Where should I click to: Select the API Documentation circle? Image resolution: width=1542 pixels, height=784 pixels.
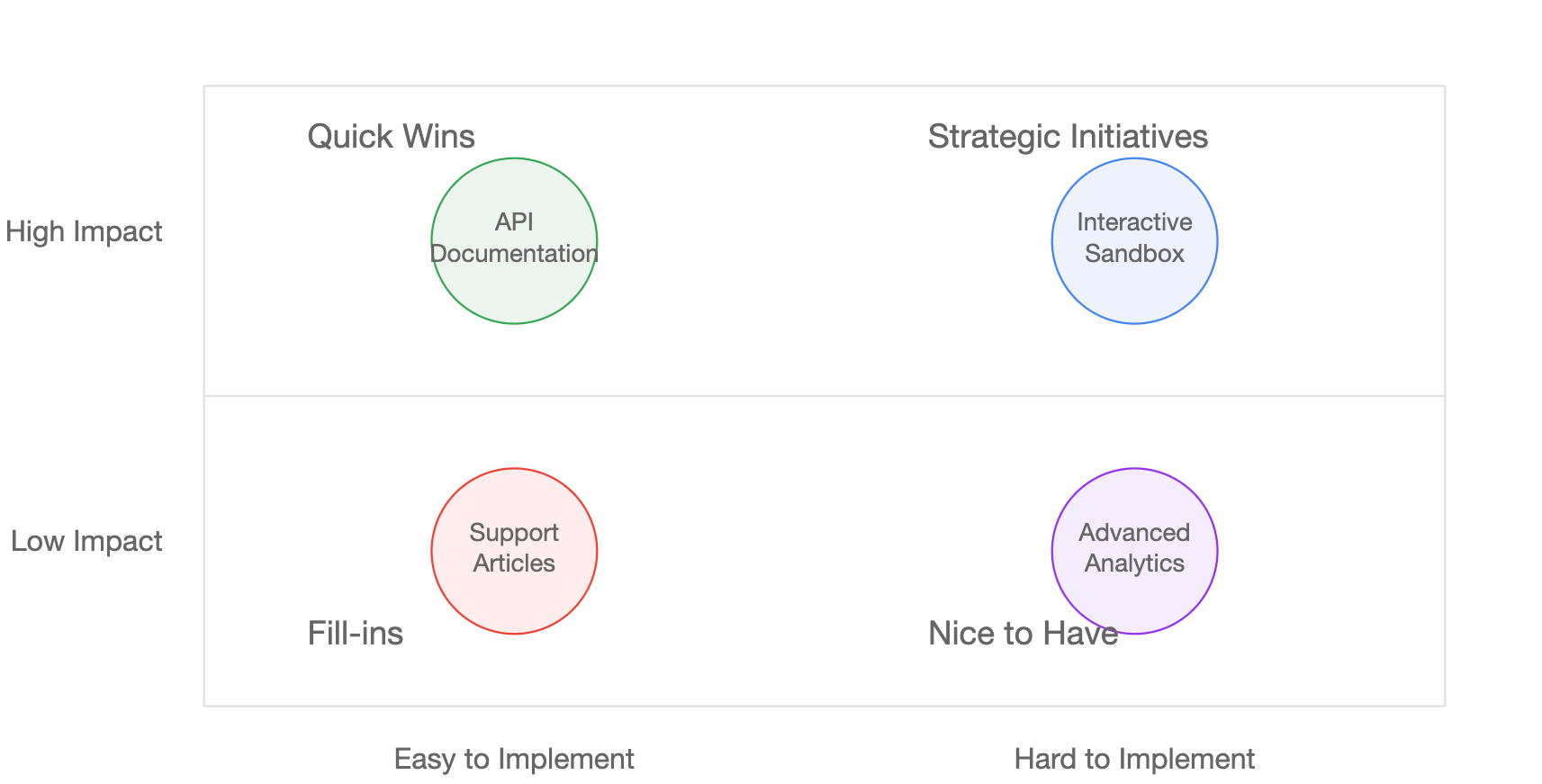click(514, 240)
